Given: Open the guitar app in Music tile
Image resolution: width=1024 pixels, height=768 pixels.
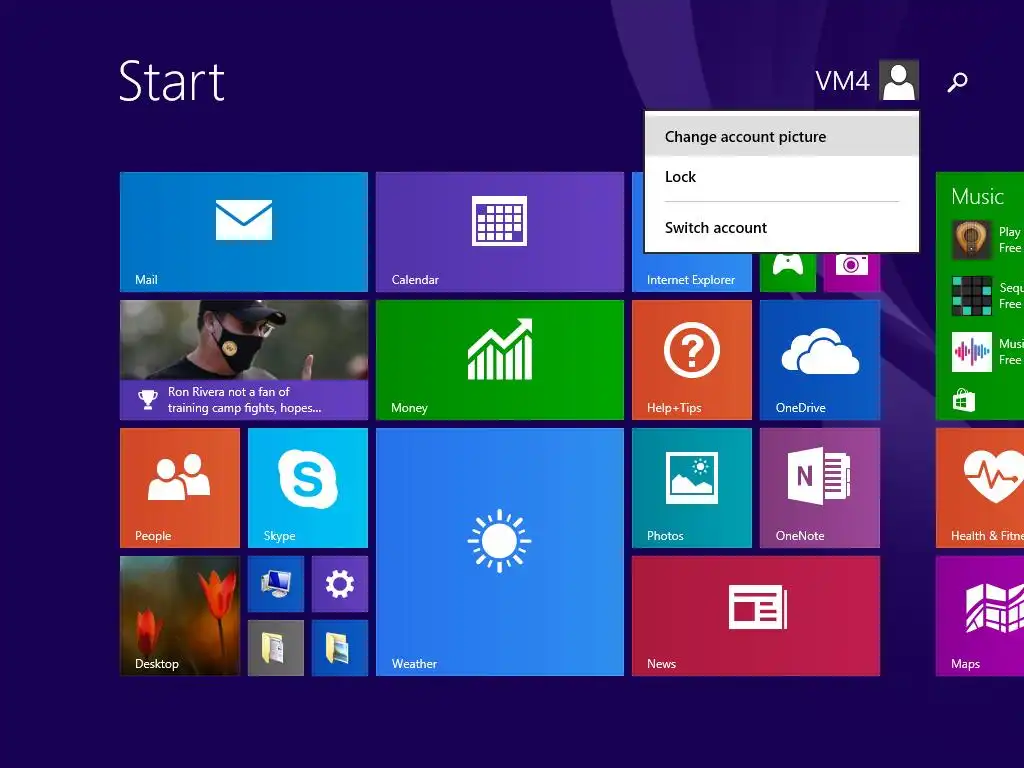Looking at the screenshot, I should pos(972,240).
